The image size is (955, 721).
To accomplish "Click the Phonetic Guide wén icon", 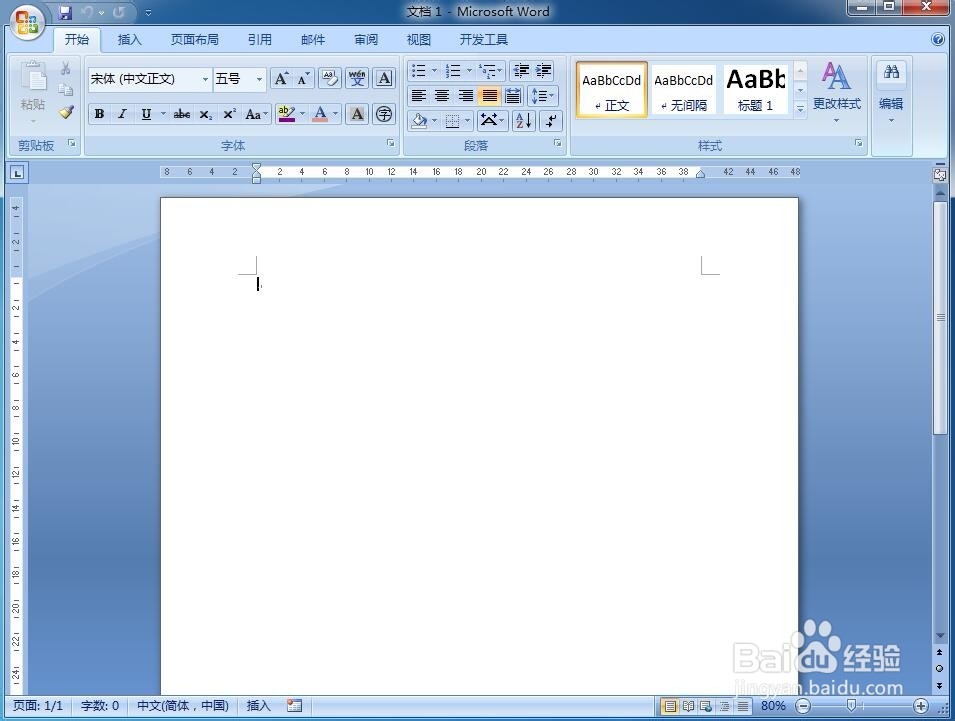I will [x=357, y=79].
